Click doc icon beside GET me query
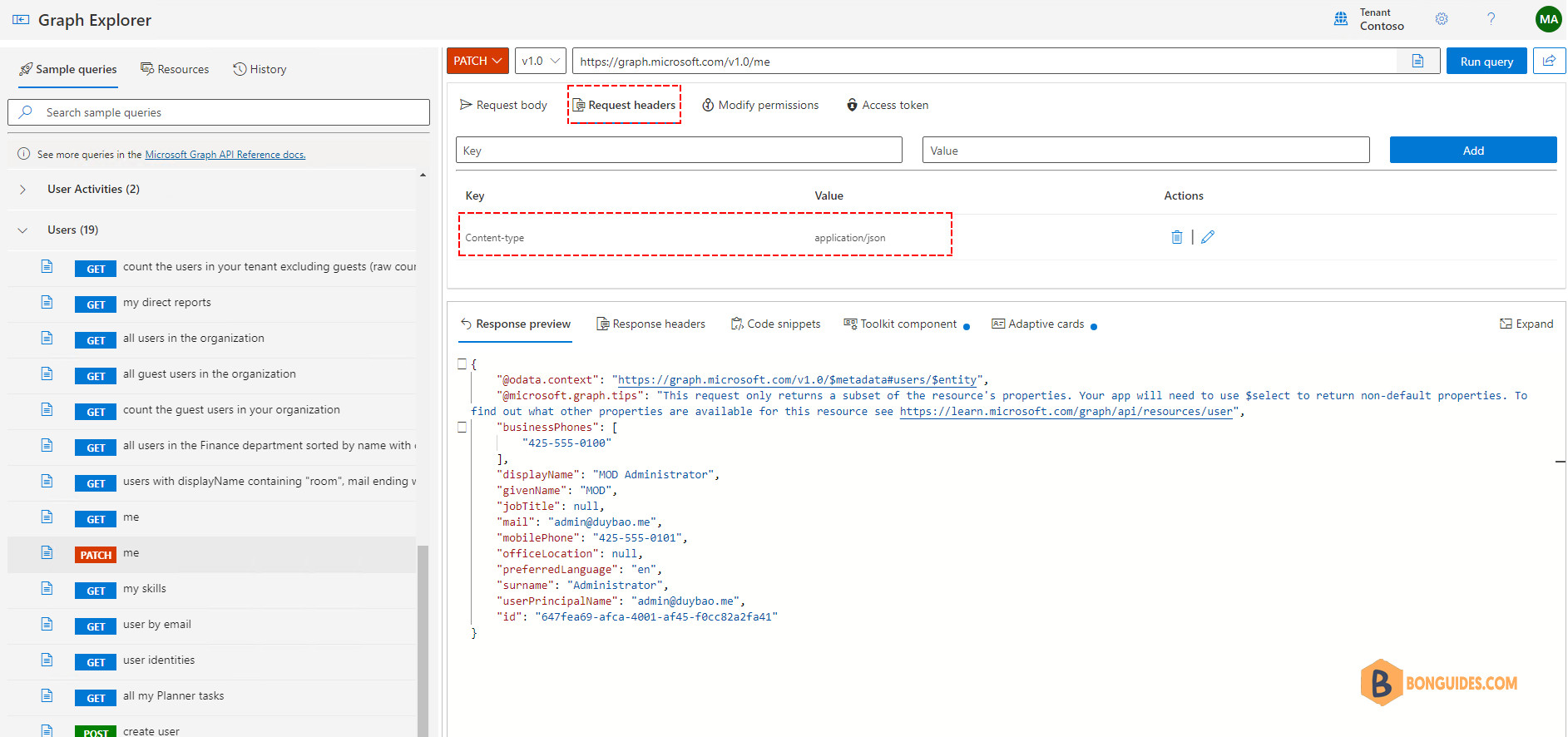 point(47,517)
